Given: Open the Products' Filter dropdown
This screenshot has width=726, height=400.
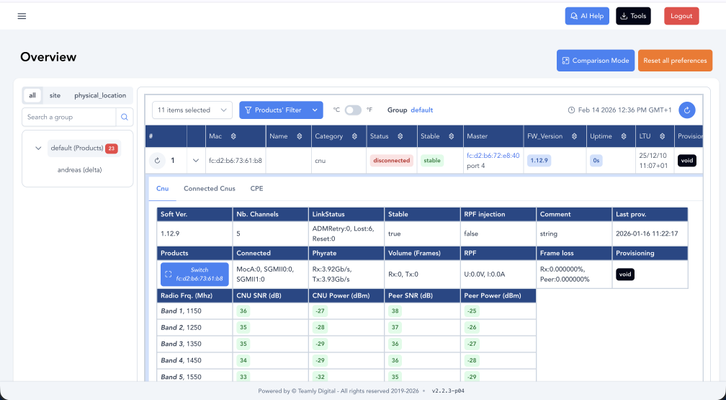Looking at the screenshot, I should (x=281, y=110).
